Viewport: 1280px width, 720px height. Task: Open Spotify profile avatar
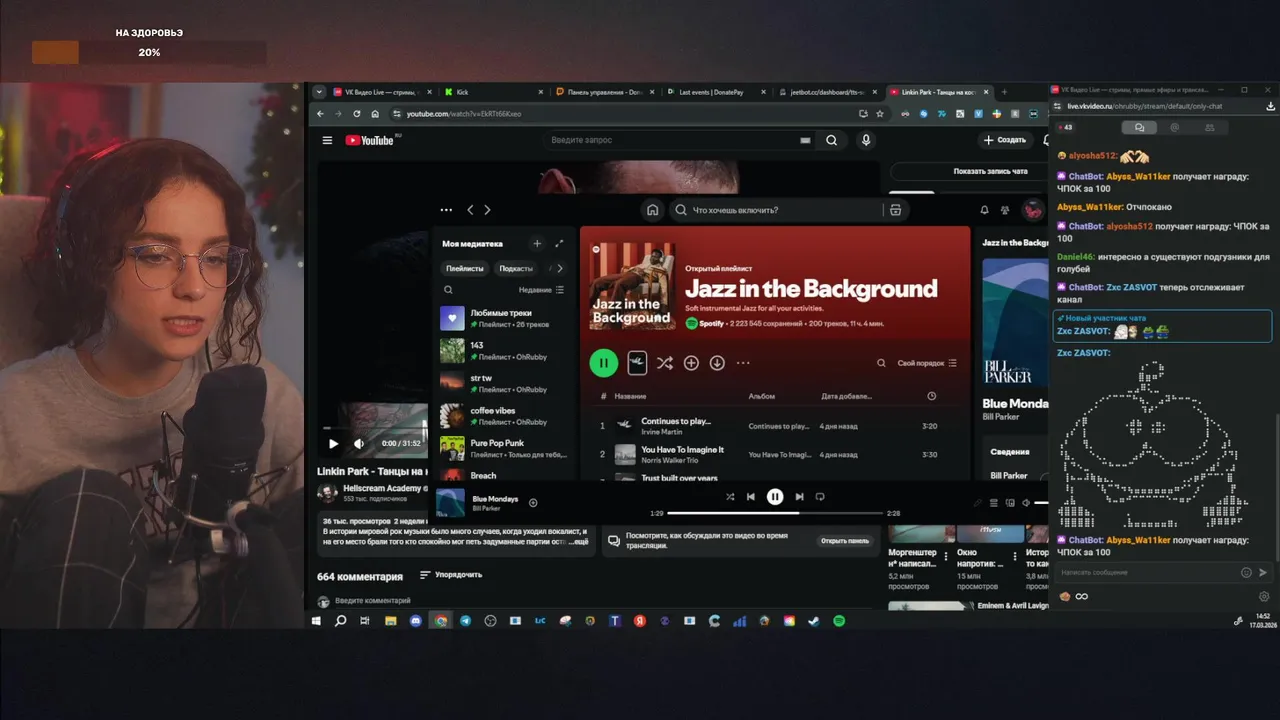[1032, 210]
